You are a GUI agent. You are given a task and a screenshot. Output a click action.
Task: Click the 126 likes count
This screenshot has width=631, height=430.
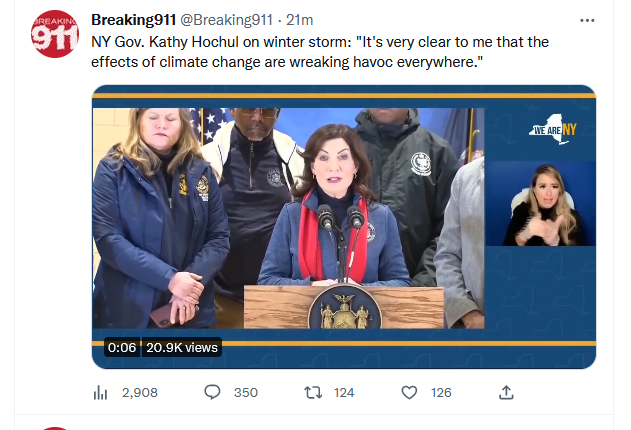click(441, 393)
